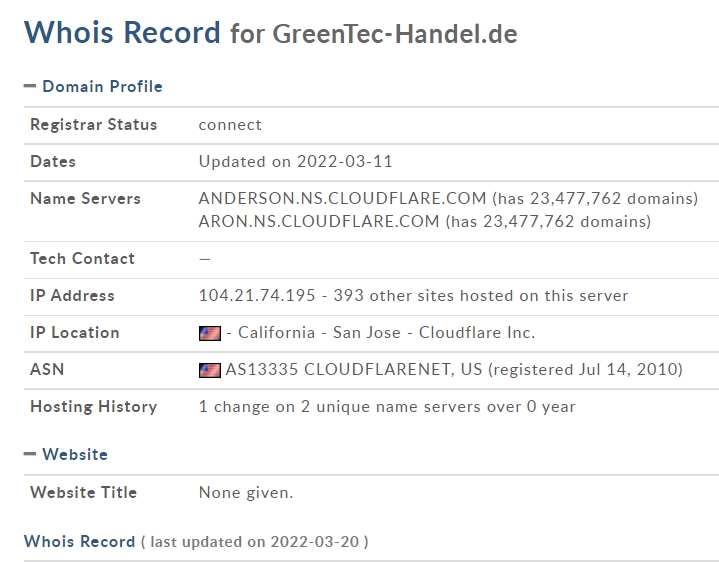Click the Updated on 2022-03-11 date
Image resolution: width=719 pixels, height=562 pixels.
click(295, 161)
